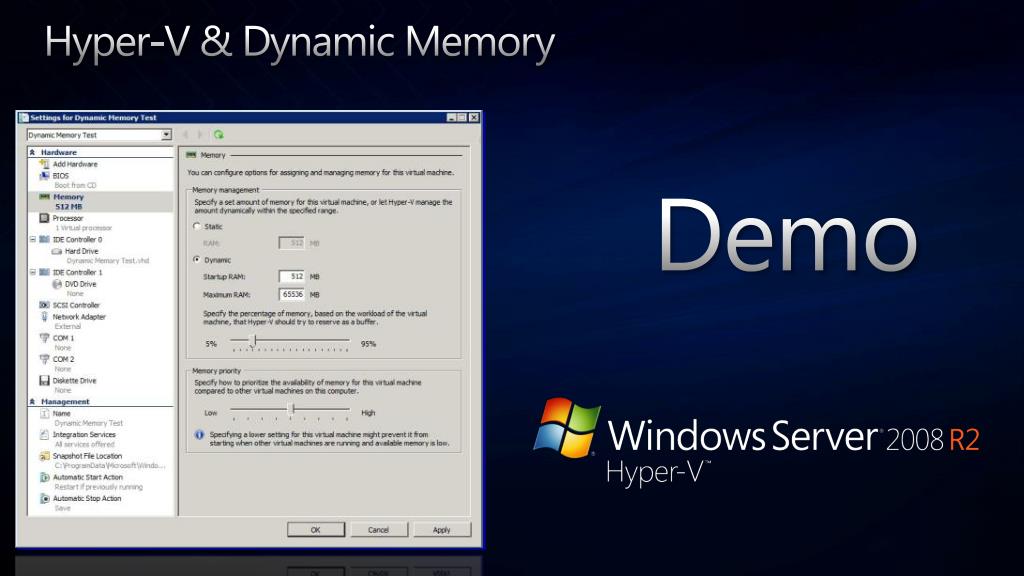The height and width of the screenshot is (576, 1024).
Task: Click the COM 2 port icon
Action: (44, 359)
